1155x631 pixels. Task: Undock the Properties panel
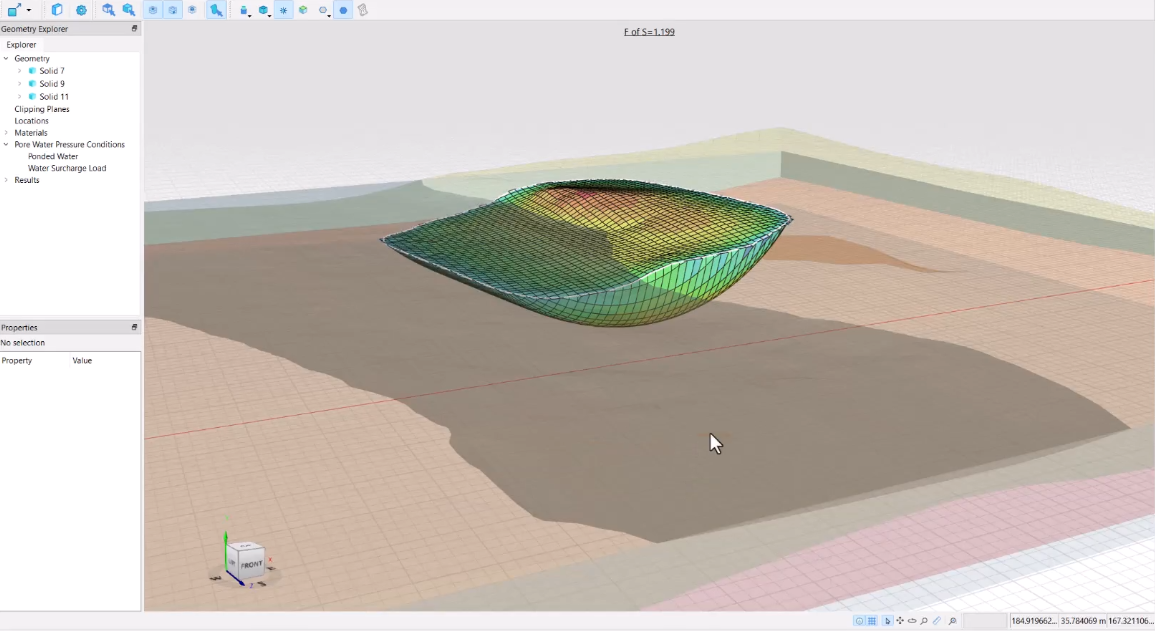click(134, 327)
